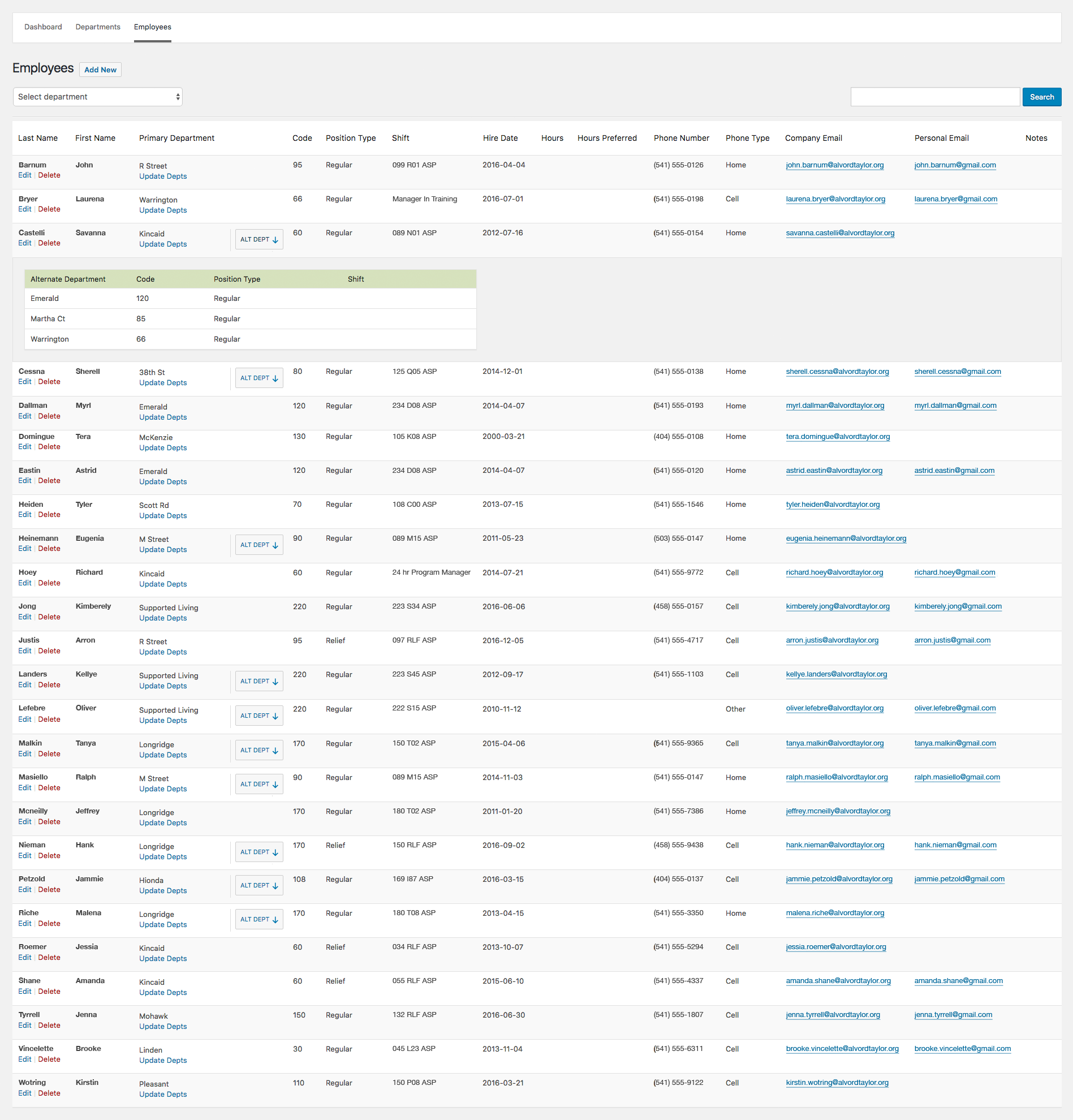Open the Select department dropdown
Image resolution: width=1073 pixels, height=1120 pixels.
pyautogui.click(x=98, y=97)
